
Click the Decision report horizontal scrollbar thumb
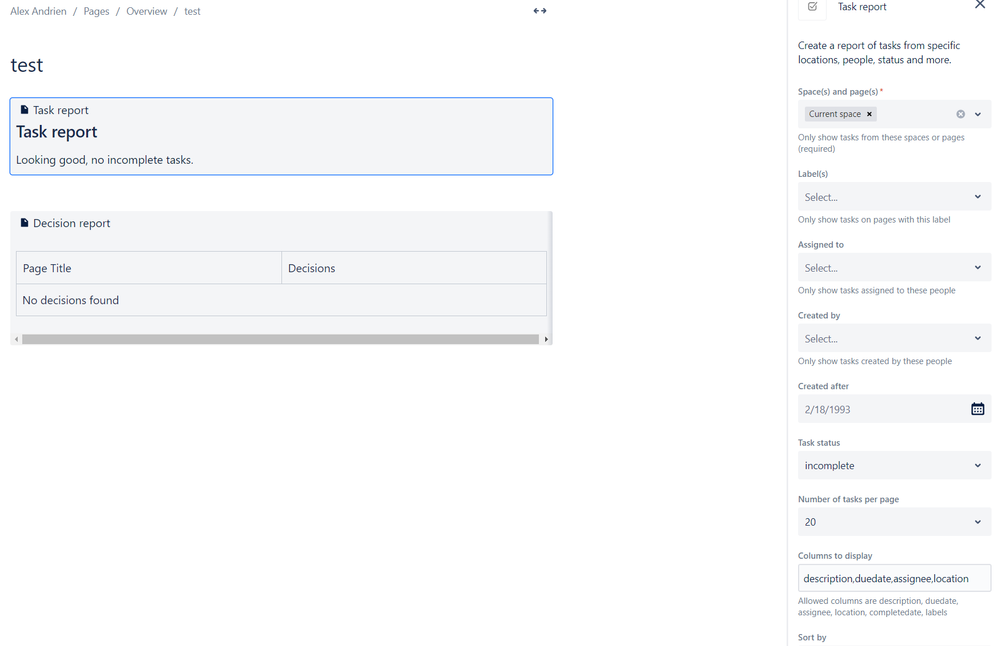pyautogui.click(x=280, y=339)
